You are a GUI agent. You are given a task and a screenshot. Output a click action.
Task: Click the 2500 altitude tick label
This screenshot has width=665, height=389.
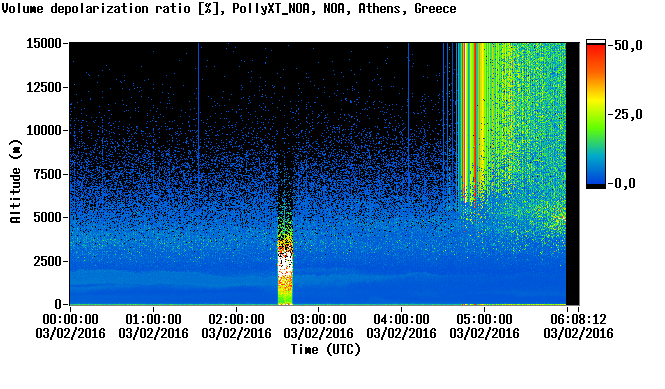48,261
